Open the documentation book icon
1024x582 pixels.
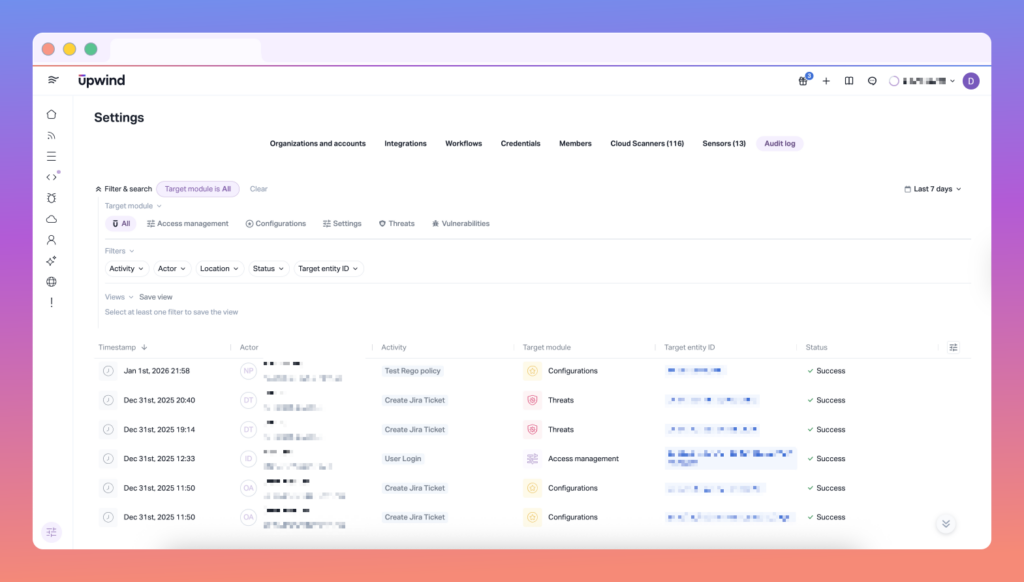(x=848, y=80)
